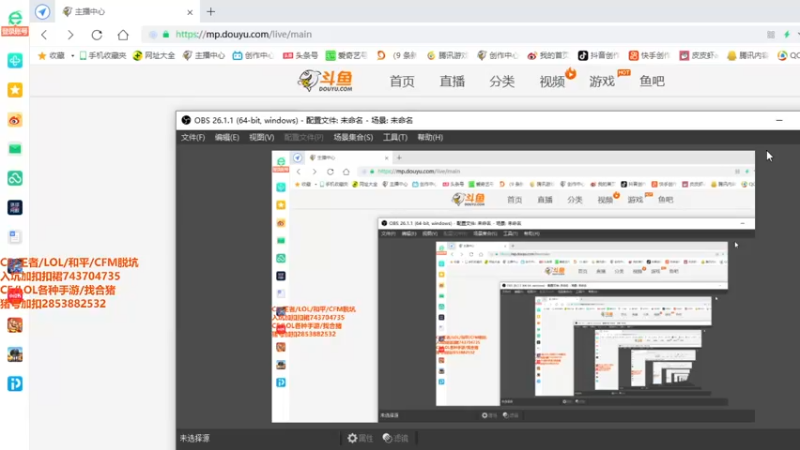Open OBS 文件(F) menu
This screenshot has height=450, width=800.
[193, 137]
